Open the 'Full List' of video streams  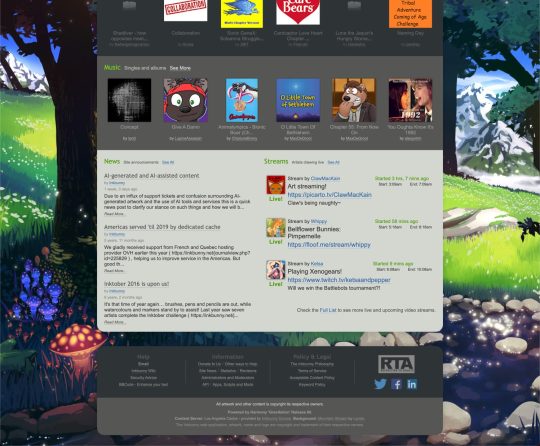[x=328, y=310]
